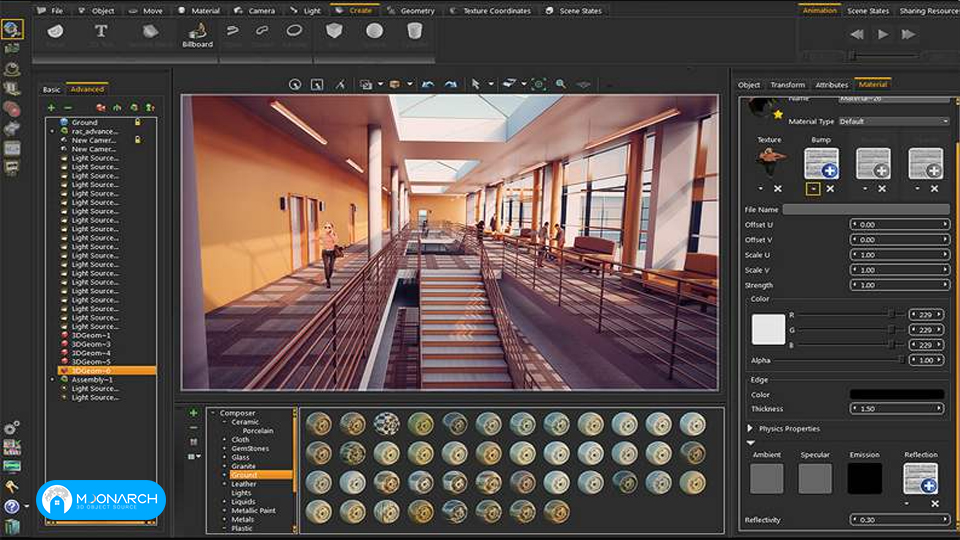Open the Material Type dropdown
The image size is (960, 540).
pos(894,121)
